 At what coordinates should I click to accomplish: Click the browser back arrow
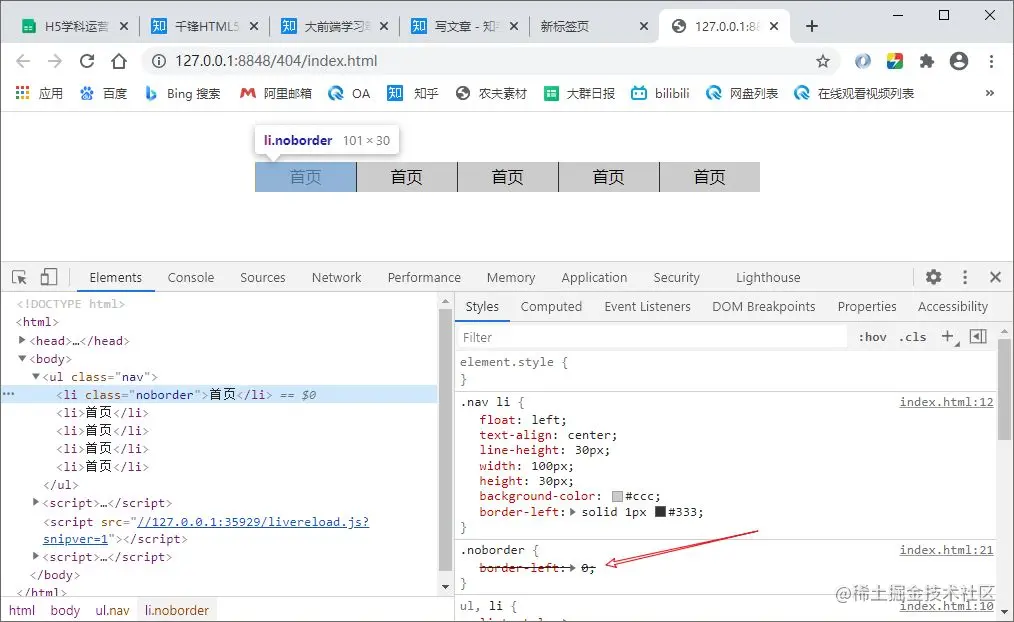pyautogui.click(x=23, y=61)
